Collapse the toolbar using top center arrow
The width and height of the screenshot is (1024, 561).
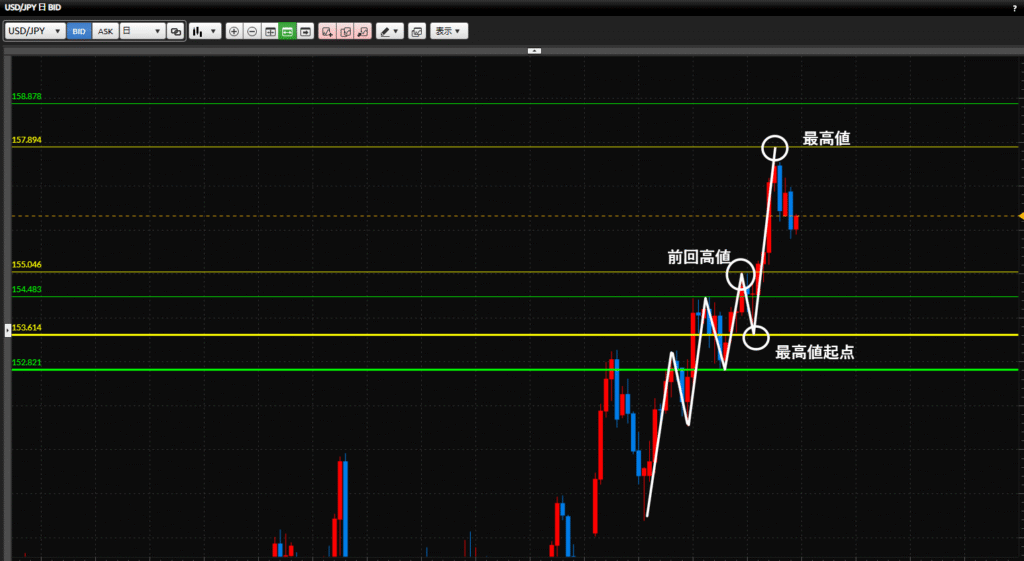[x=534, y=50]
